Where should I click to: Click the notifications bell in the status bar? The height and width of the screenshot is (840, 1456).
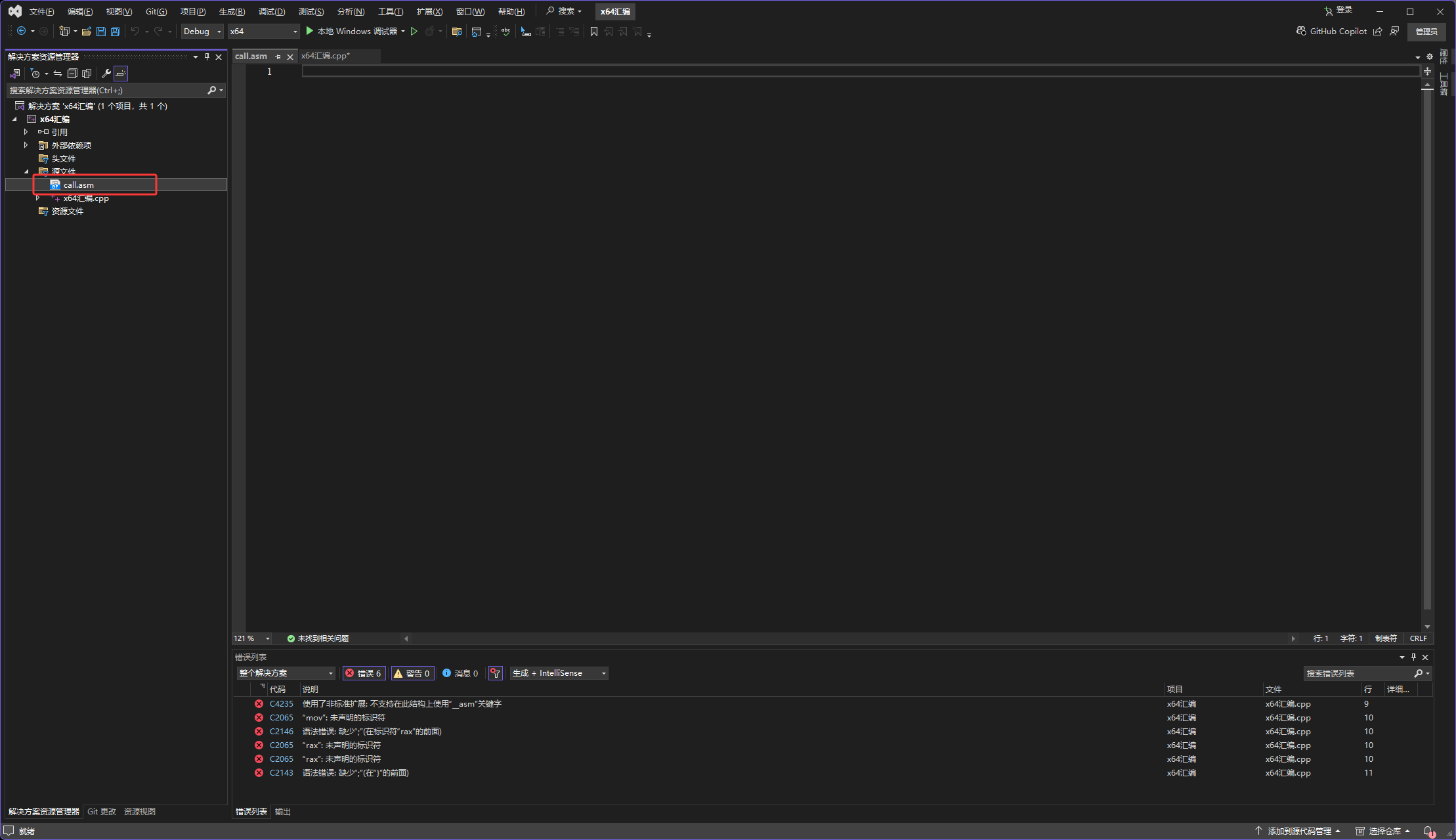(1428, 831)
